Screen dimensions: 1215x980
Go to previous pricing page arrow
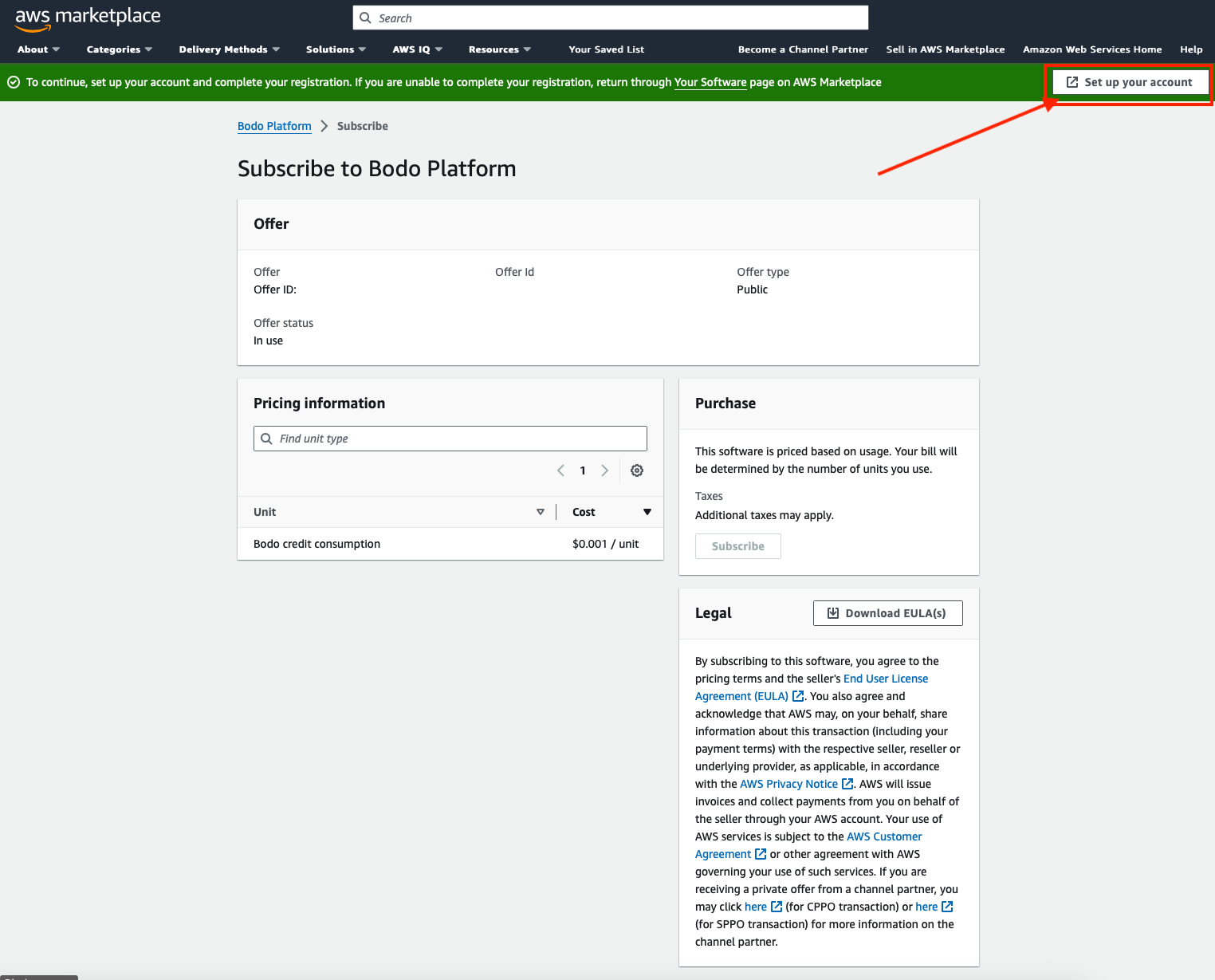pyautogui.click(x=560, y=470)
